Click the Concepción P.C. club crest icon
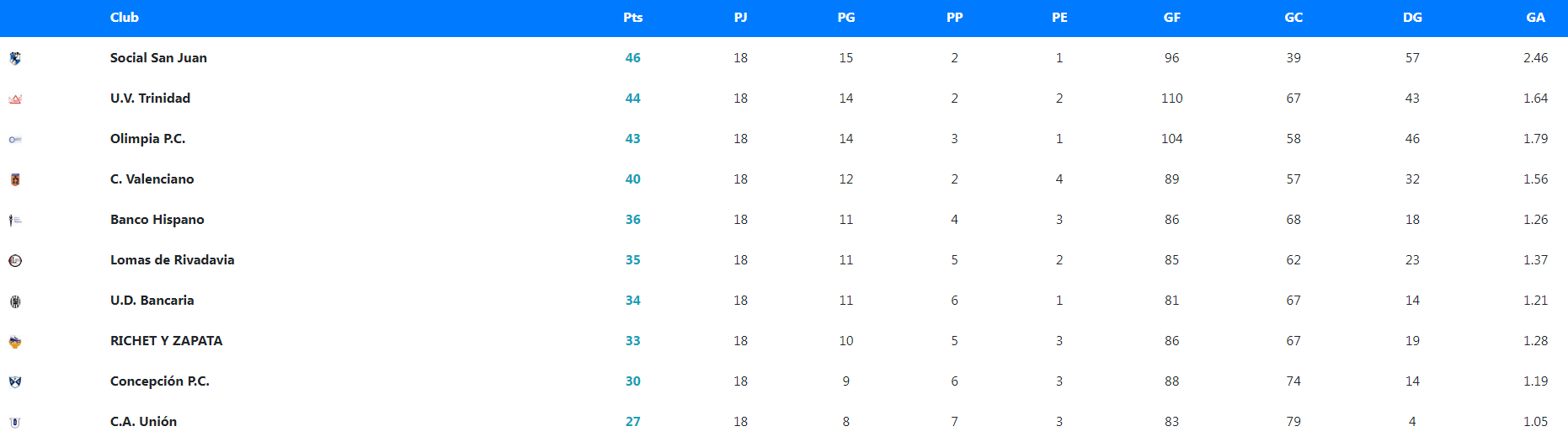The width and height of the screenshot is (1568, 437). coord(15,381)
